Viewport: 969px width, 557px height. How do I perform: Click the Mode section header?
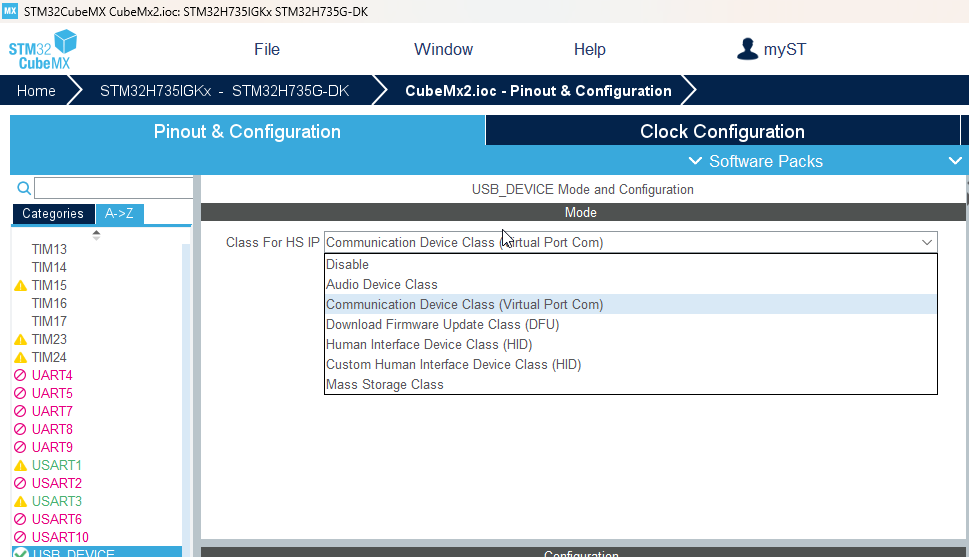point(583,212)
